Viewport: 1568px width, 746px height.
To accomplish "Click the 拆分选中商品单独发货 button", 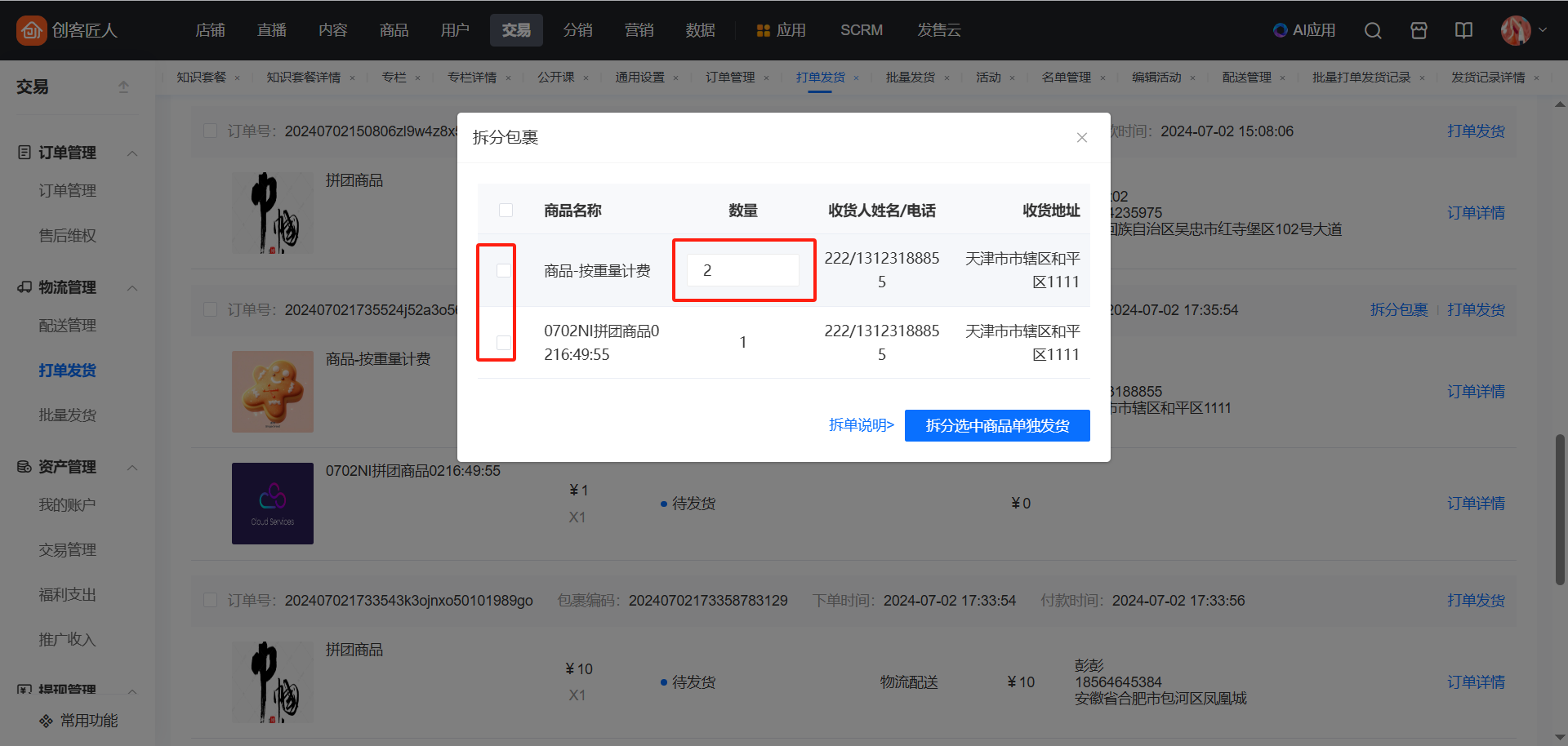I will pyautogui.click(x=996, y=425).
